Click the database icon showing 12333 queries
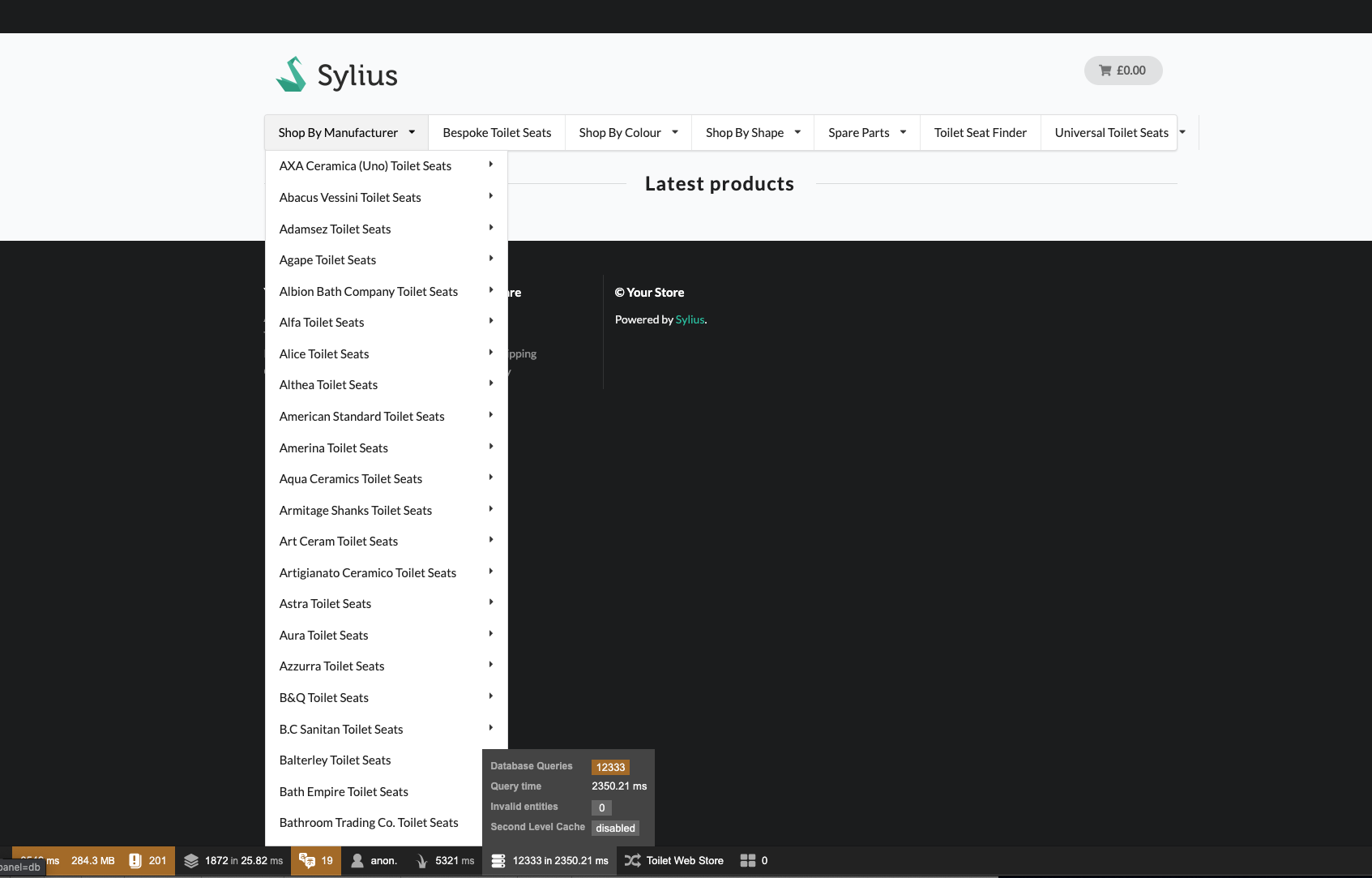This screenshot has height=878, width=1372. click(x=498, y=860)
